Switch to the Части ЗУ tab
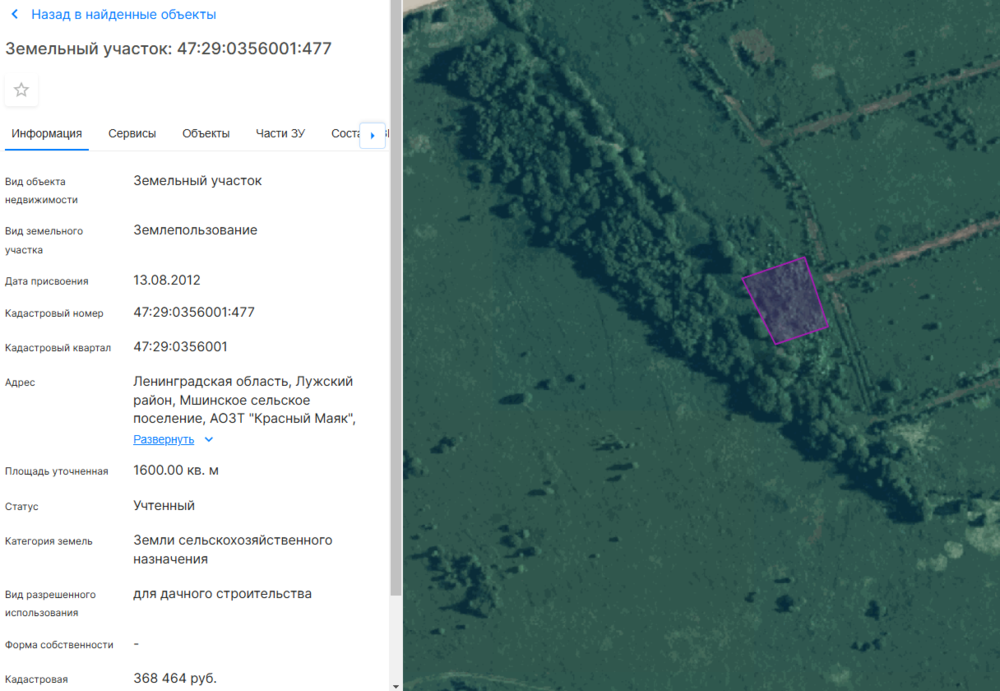Image resolution: width=1000 pixels, height=691 pixels. coord(280,134)
